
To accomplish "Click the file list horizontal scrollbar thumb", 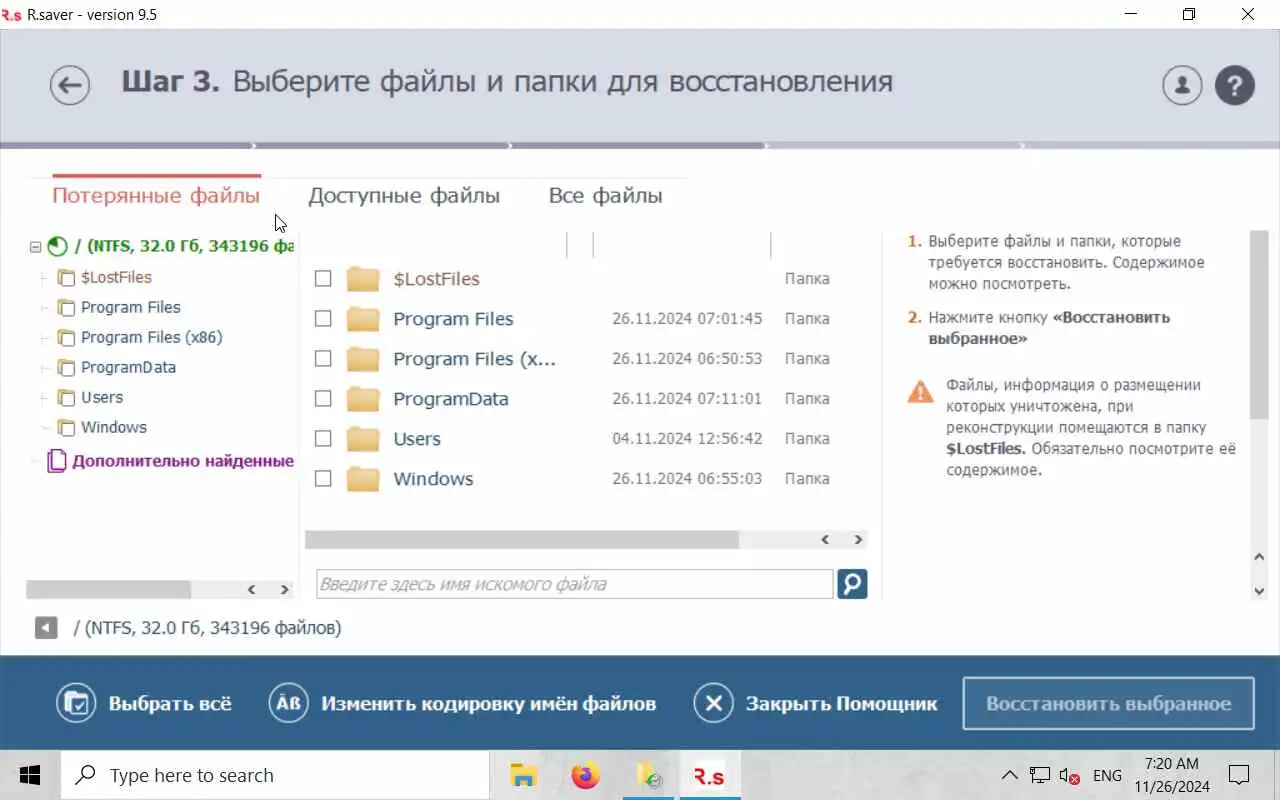I will pos(522,540).
